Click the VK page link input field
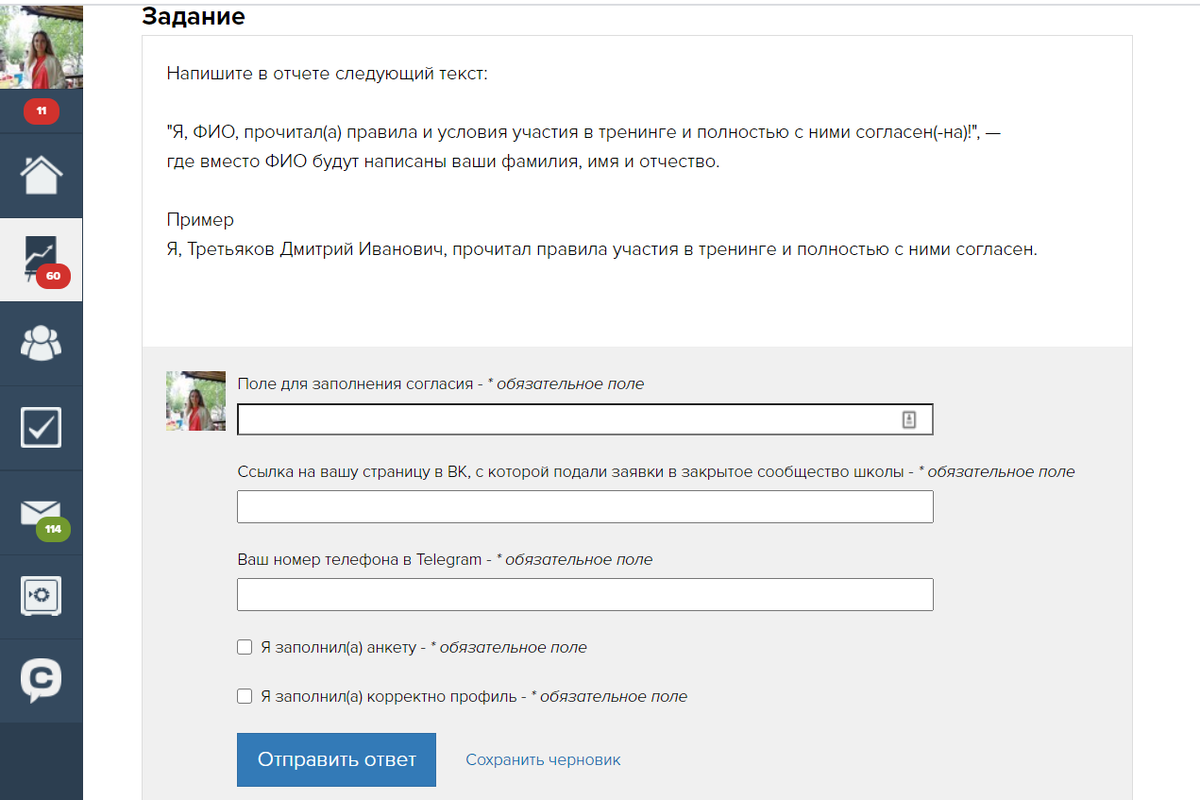The height and width of the screenshot is (800, 1200). click(x=585, y=507)
